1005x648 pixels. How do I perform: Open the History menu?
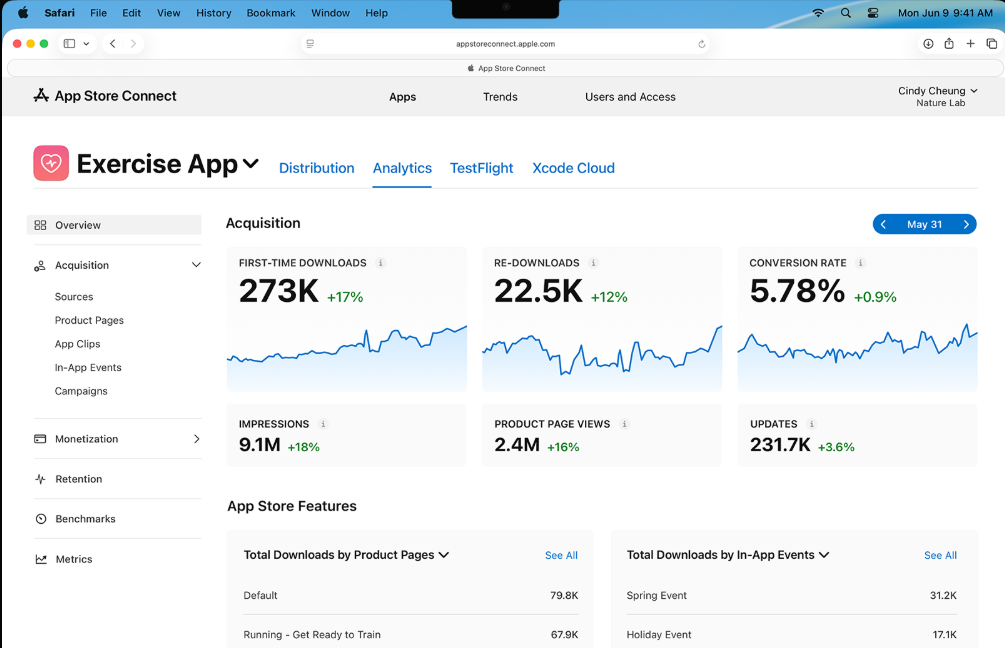(213, 13)
